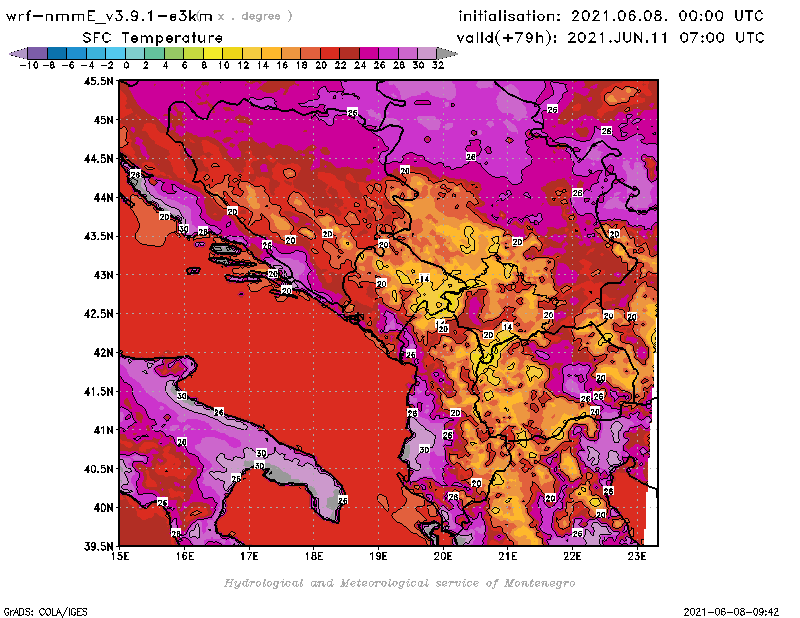Click the 45.5N latitude axis label

click(x=98, y=81)
